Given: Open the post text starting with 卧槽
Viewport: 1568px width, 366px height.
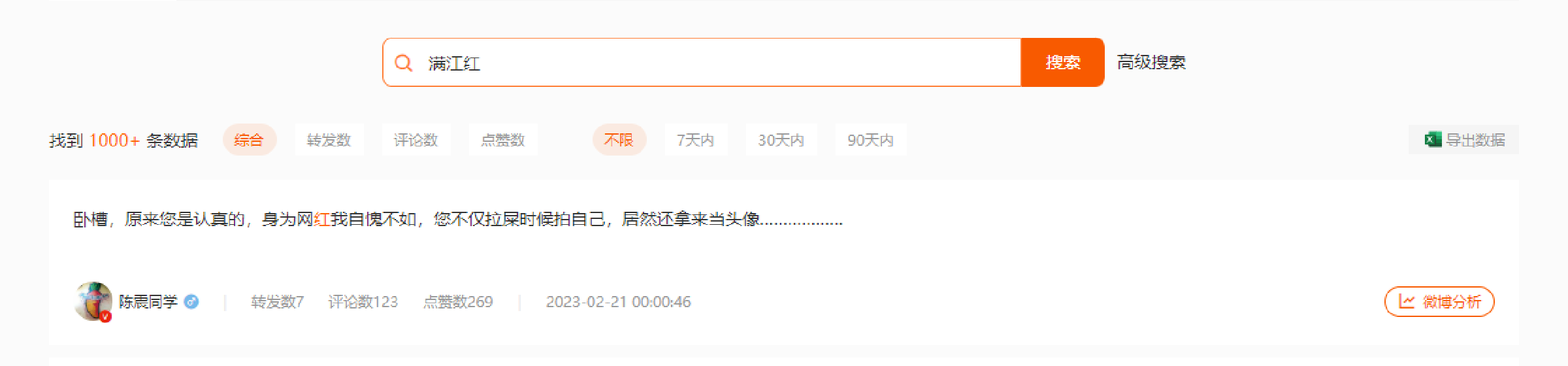Looking at the screenshot, I should click(x=458, y=219).
